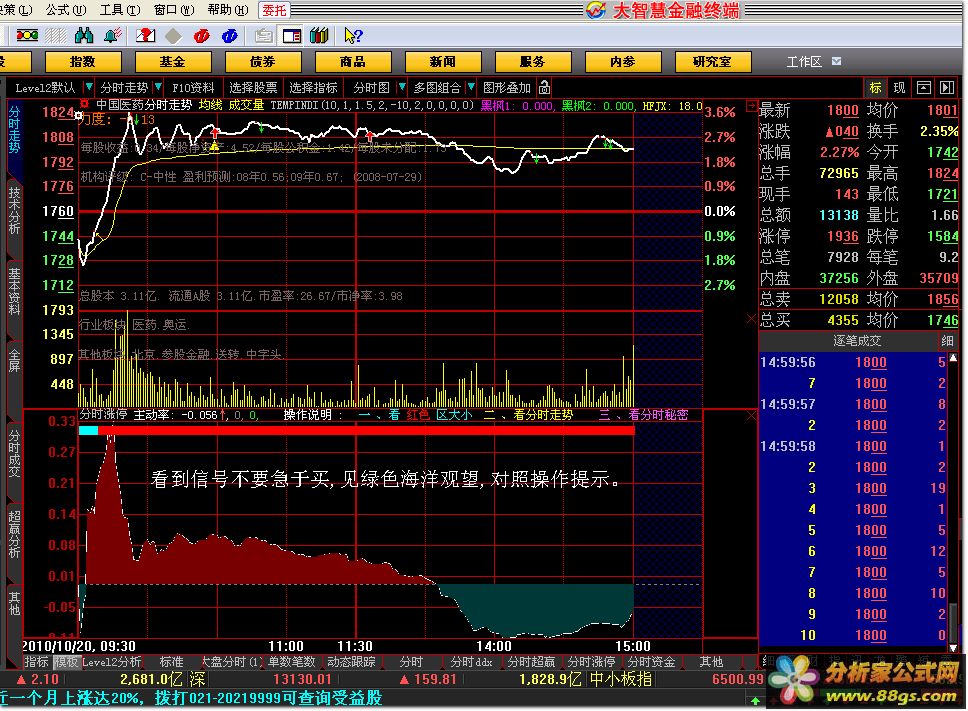Open the 公式 menu
Image resolution: width=968 pixels, height=711 pixels.
65,10
